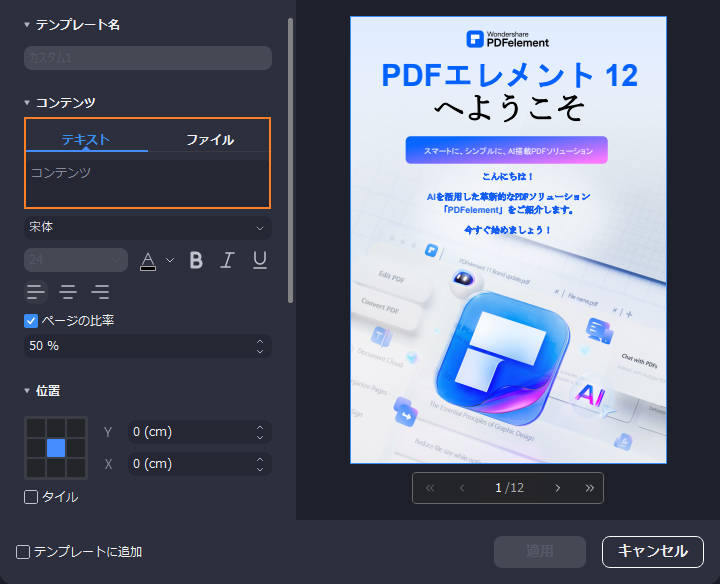The image size is (720, 584).
Task: Click the Y position input field
Action: (x=200, y=432)
